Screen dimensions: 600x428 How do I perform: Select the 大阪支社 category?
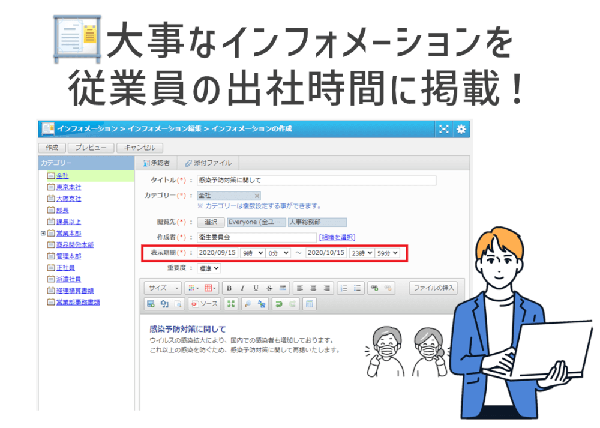click(x=68, y=199)
